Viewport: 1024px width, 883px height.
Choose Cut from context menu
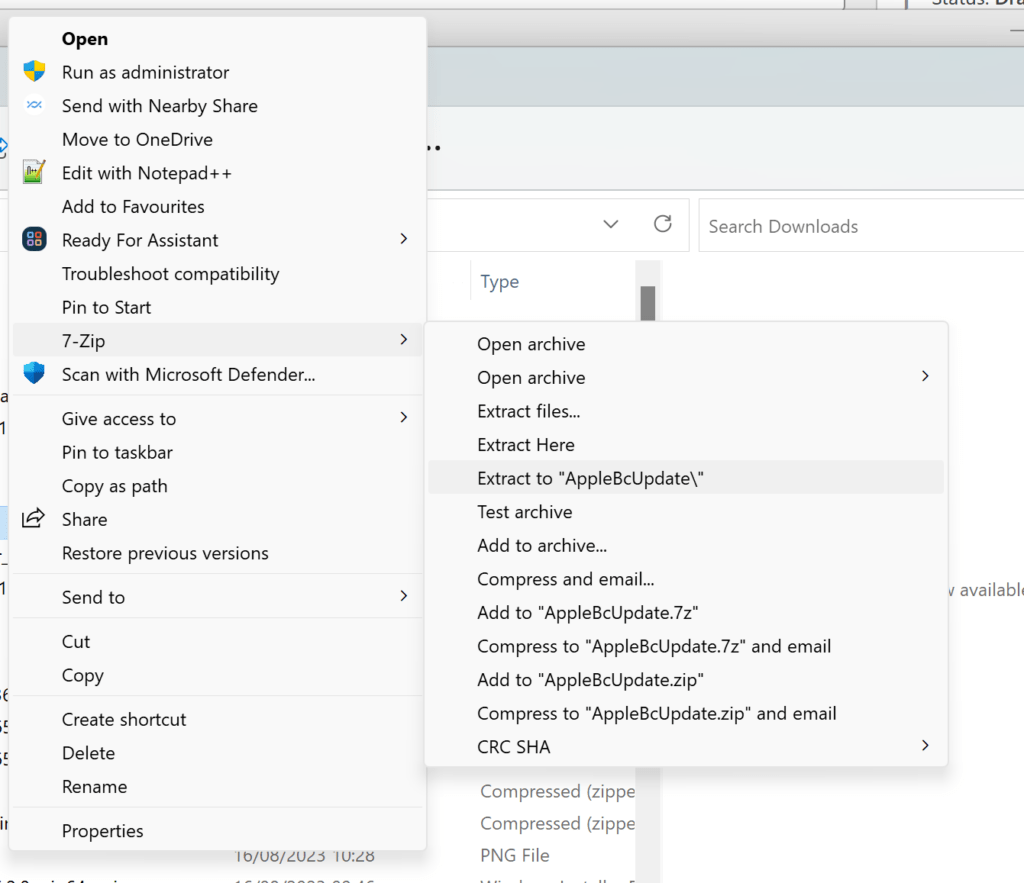(x=217, y=641)
